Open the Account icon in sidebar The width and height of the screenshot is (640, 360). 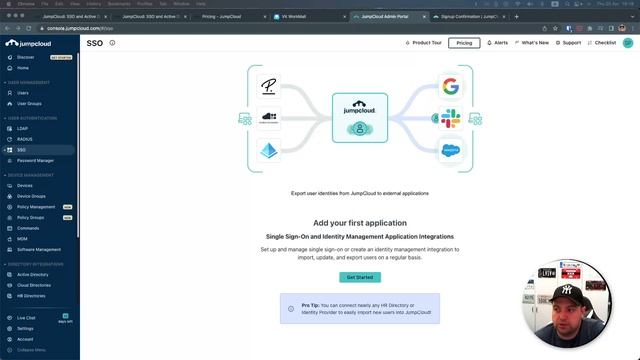10,339
